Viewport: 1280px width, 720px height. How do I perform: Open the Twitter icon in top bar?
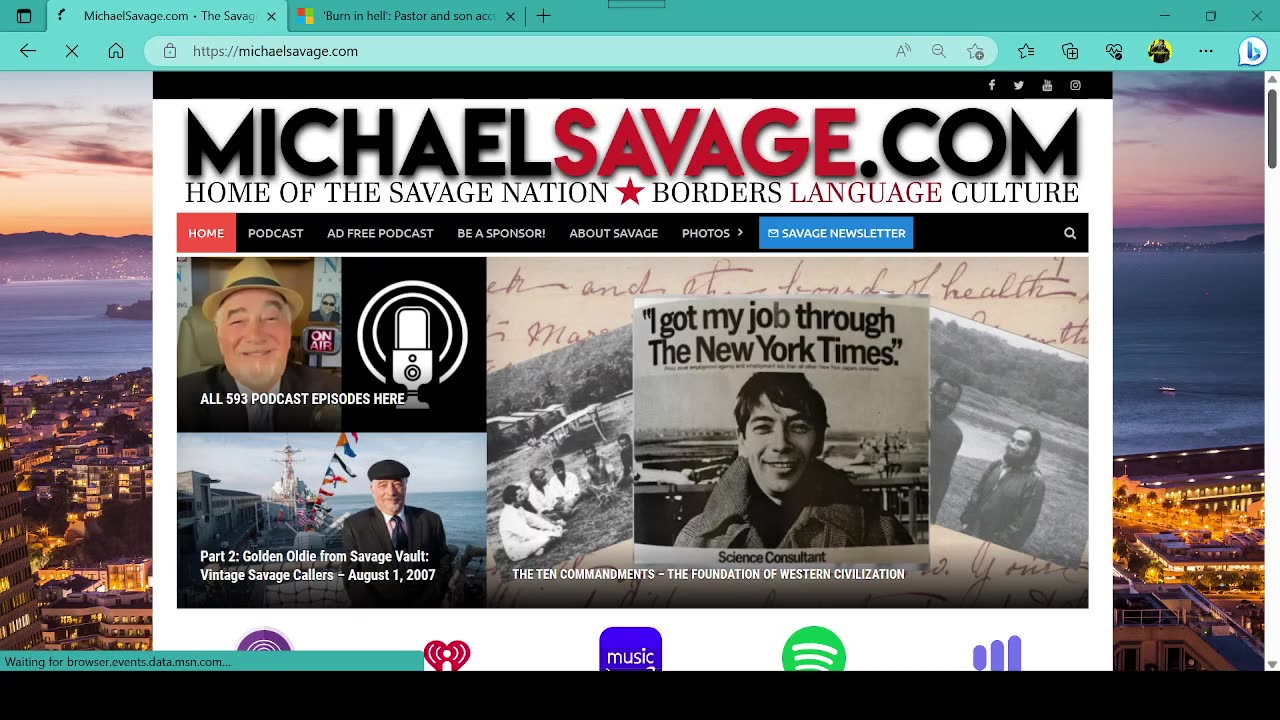1019,85
